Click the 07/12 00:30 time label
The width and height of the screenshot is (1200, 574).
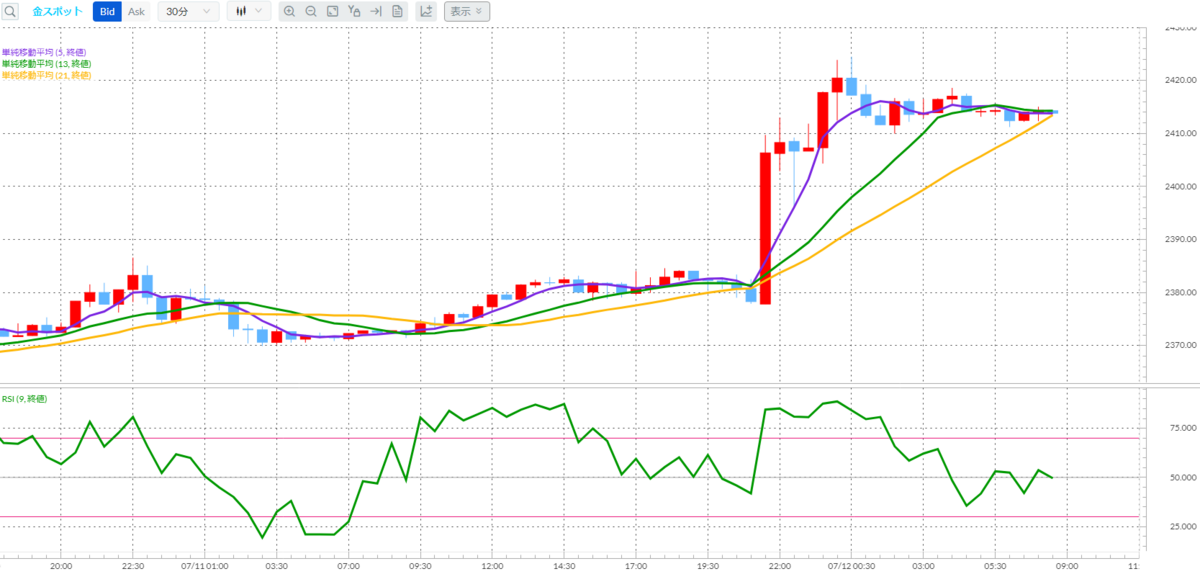851,565
